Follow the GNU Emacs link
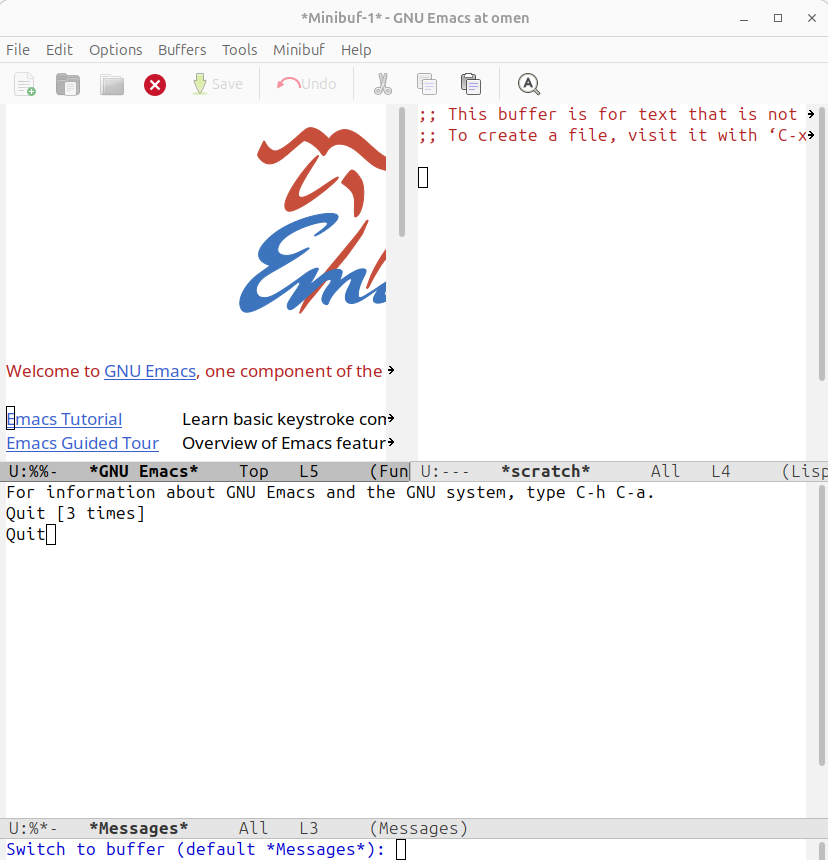Image resolution: width=828 pixels, height=860 pixels. pos(150,371)
